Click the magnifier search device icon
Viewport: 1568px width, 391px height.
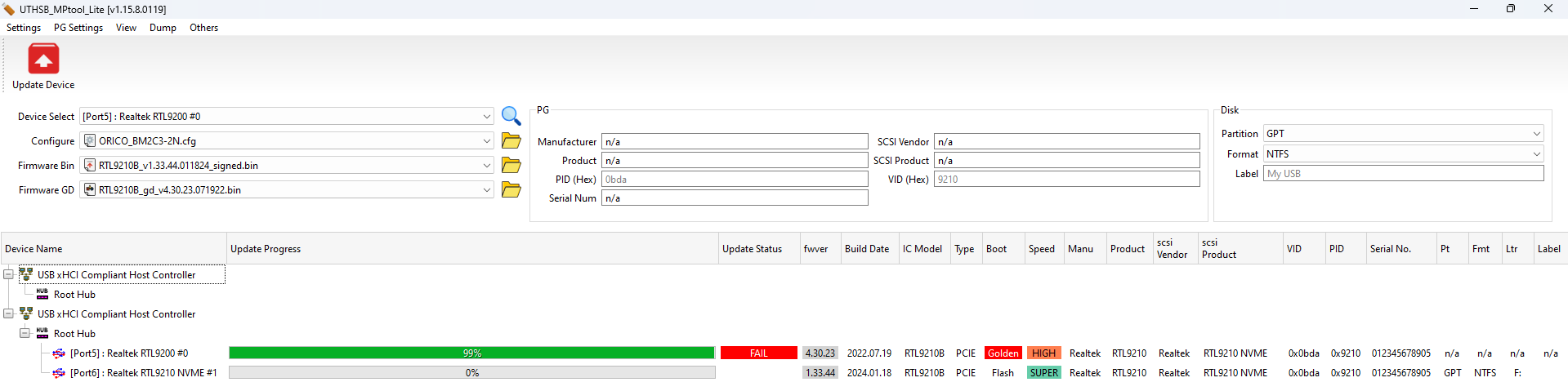(511, 116)
